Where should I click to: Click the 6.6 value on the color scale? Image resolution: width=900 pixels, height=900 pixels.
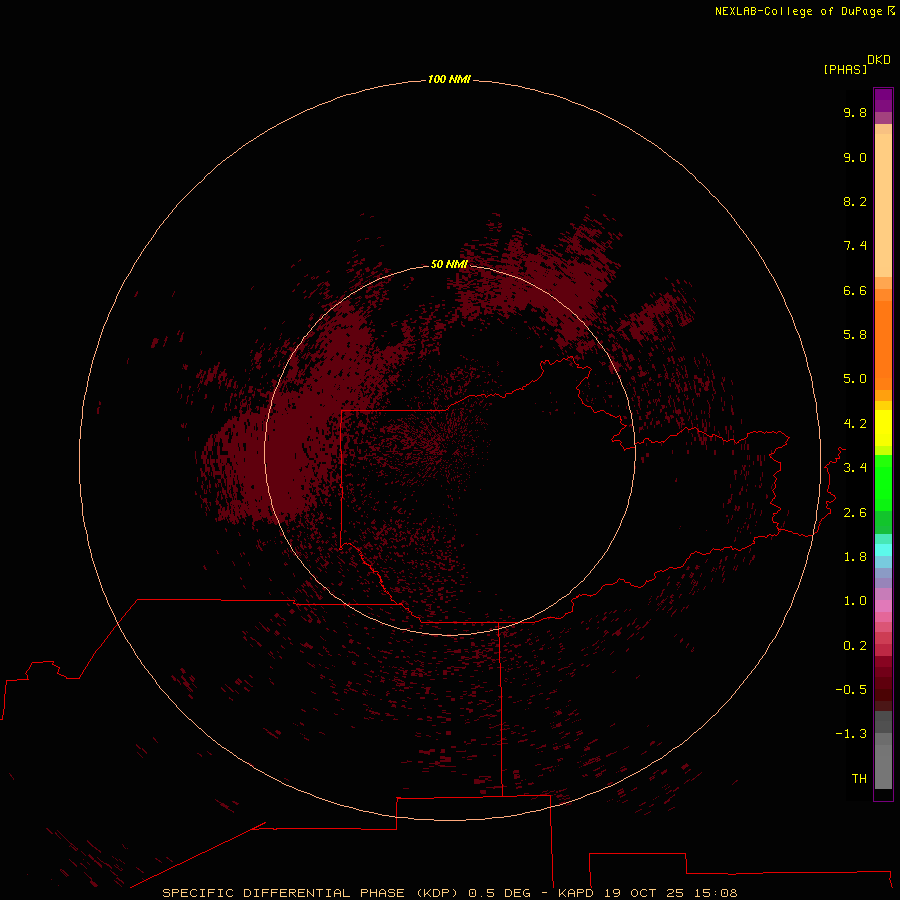click(855, 290)
